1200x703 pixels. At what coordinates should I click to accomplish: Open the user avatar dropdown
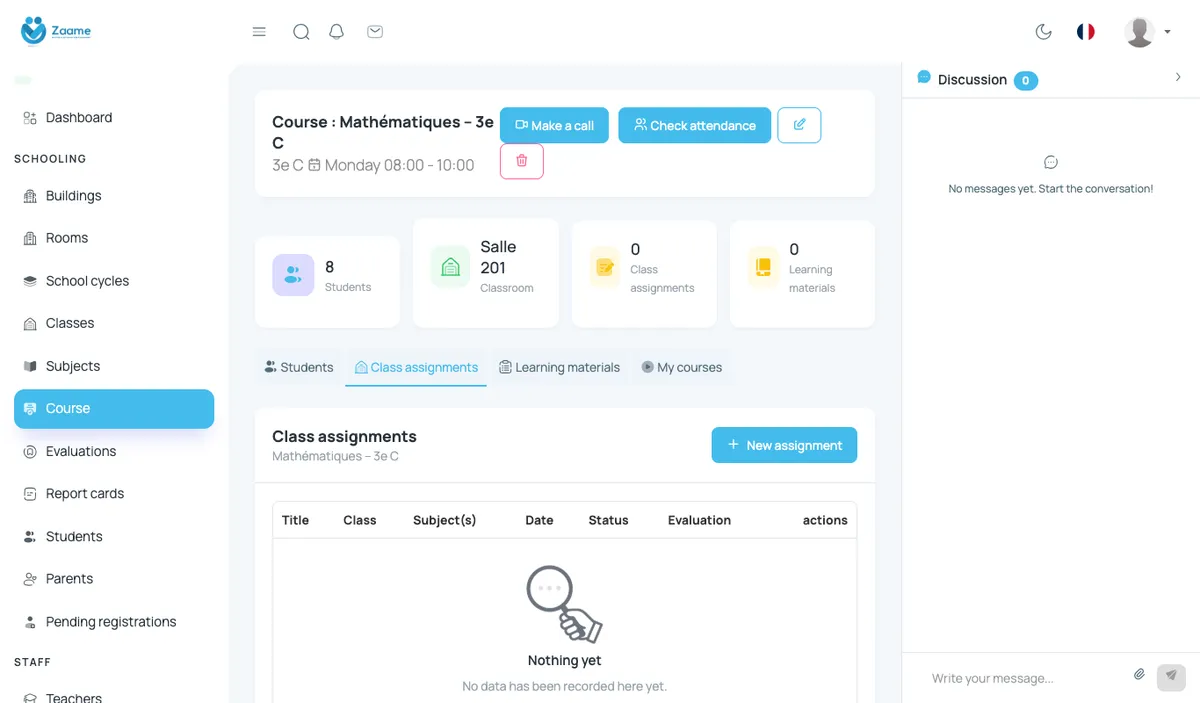[x=1147, y=32]
